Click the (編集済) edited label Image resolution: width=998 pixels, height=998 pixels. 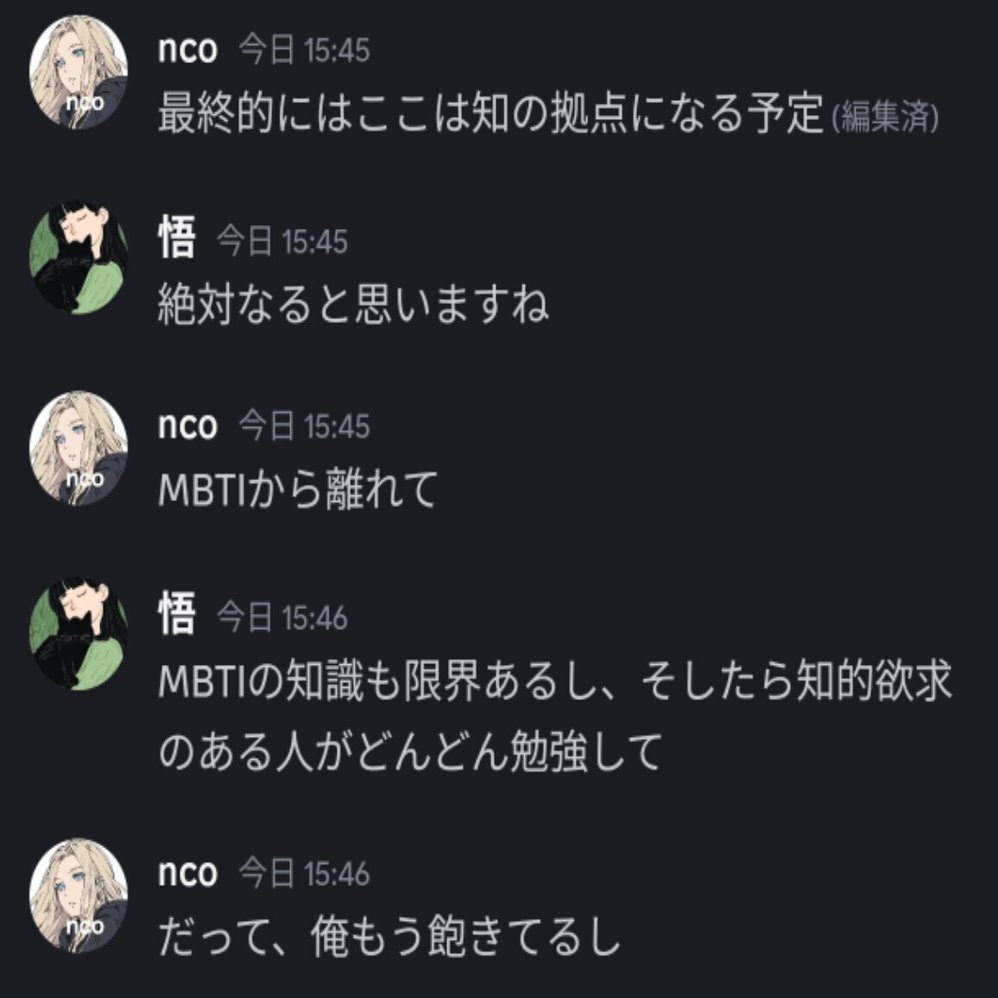point(886,117)
